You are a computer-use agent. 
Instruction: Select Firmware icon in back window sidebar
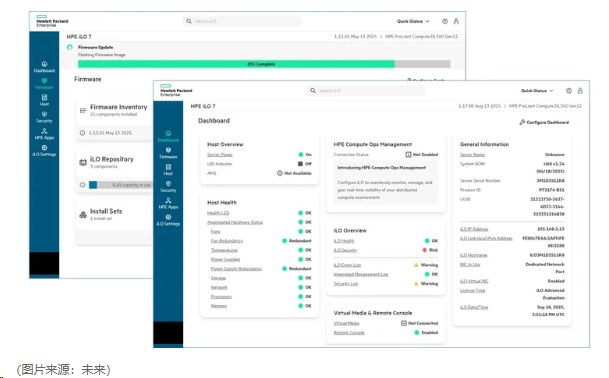pos(44,80)
